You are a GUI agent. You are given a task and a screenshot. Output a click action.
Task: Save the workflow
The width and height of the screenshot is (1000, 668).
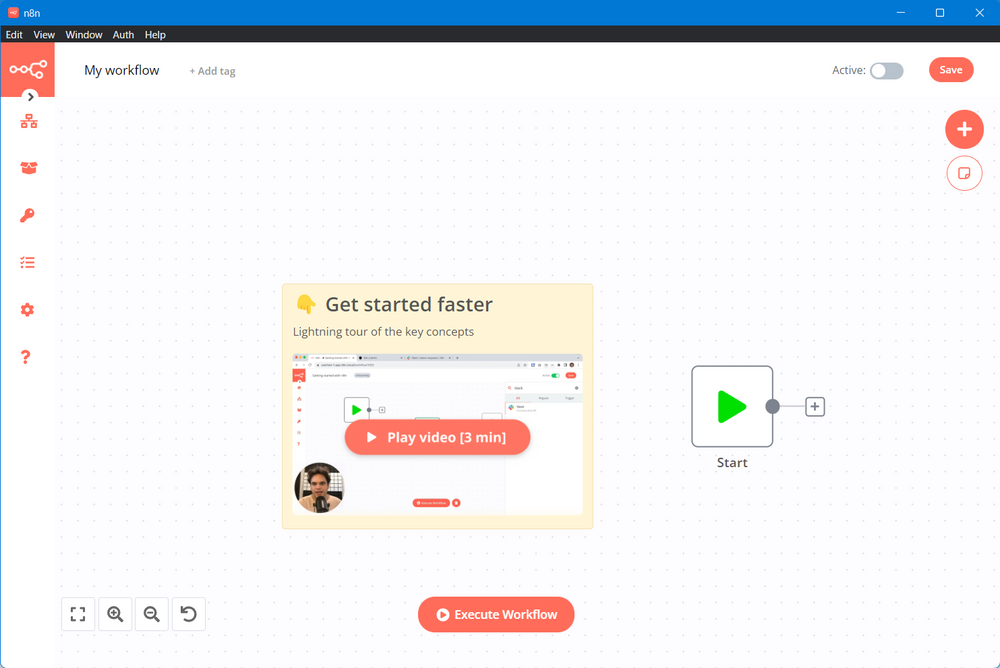click(x=950, y=69)
